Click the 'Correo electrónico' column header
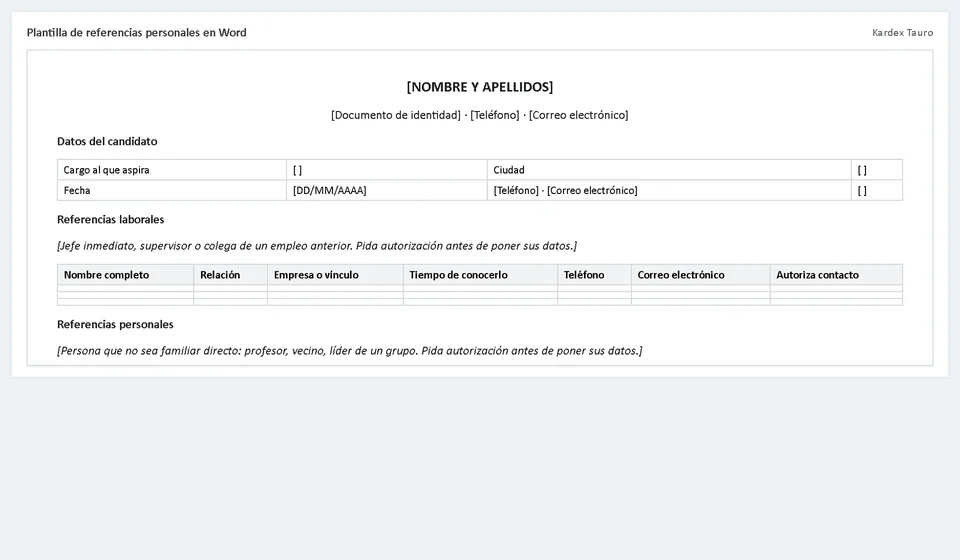 [700, 275]
